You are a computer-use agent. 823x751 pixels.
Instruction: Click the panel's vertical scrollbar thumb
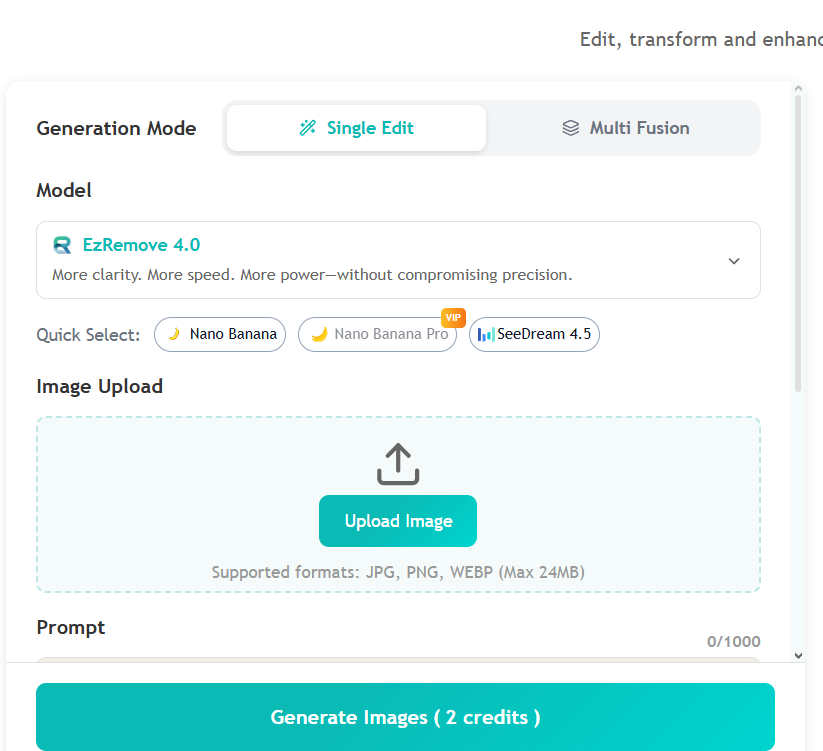coord(798,240)
